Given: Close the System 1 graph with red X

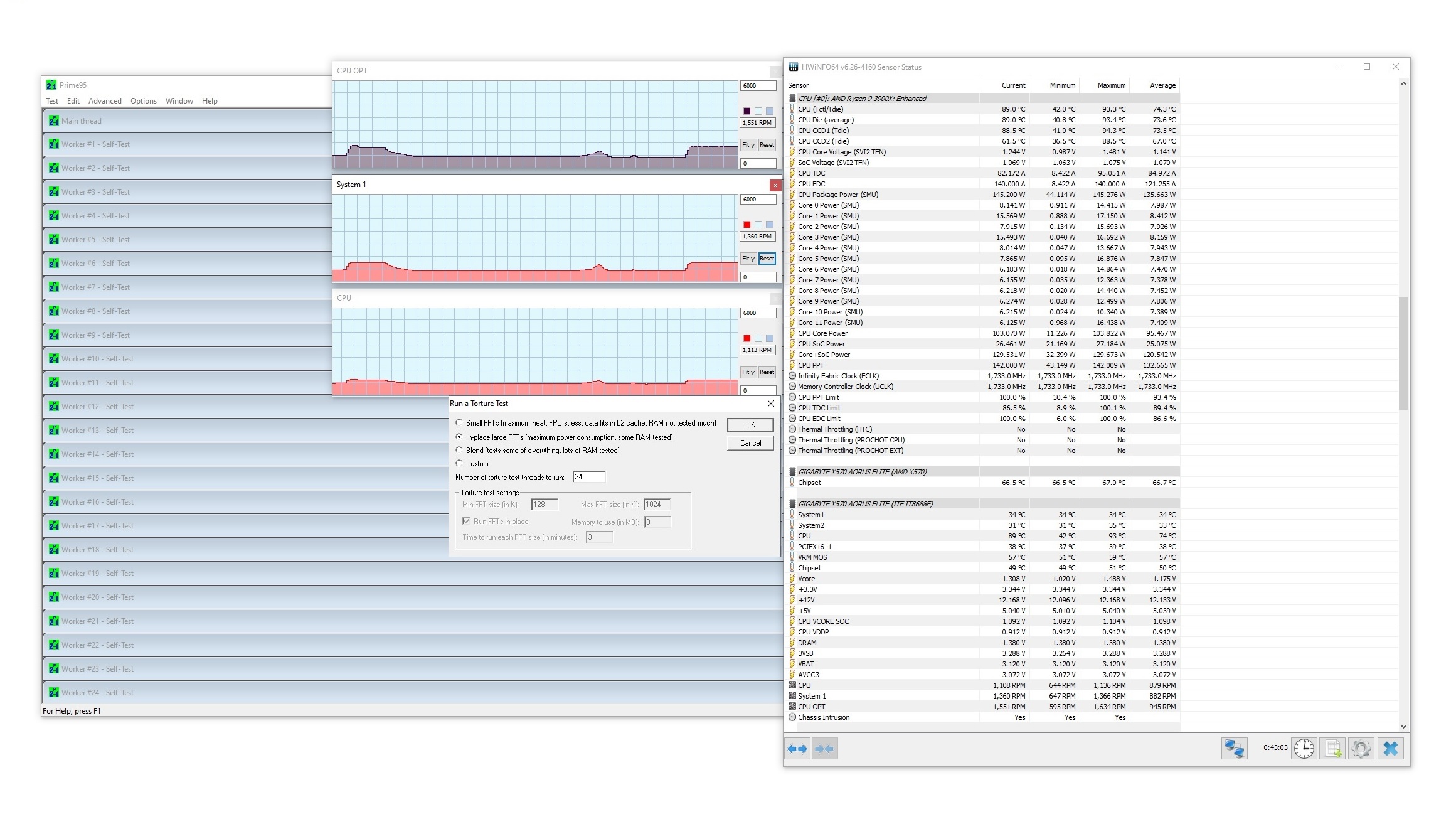Looking at the screenshot, I should pyautogui.click(x=775, y=185).
